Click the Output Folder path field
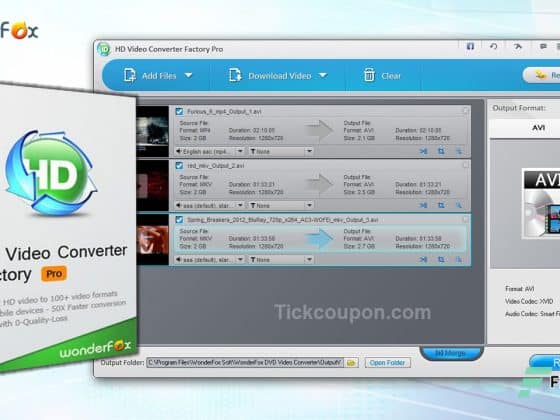 pyautogui.click(x=245, y=363)
